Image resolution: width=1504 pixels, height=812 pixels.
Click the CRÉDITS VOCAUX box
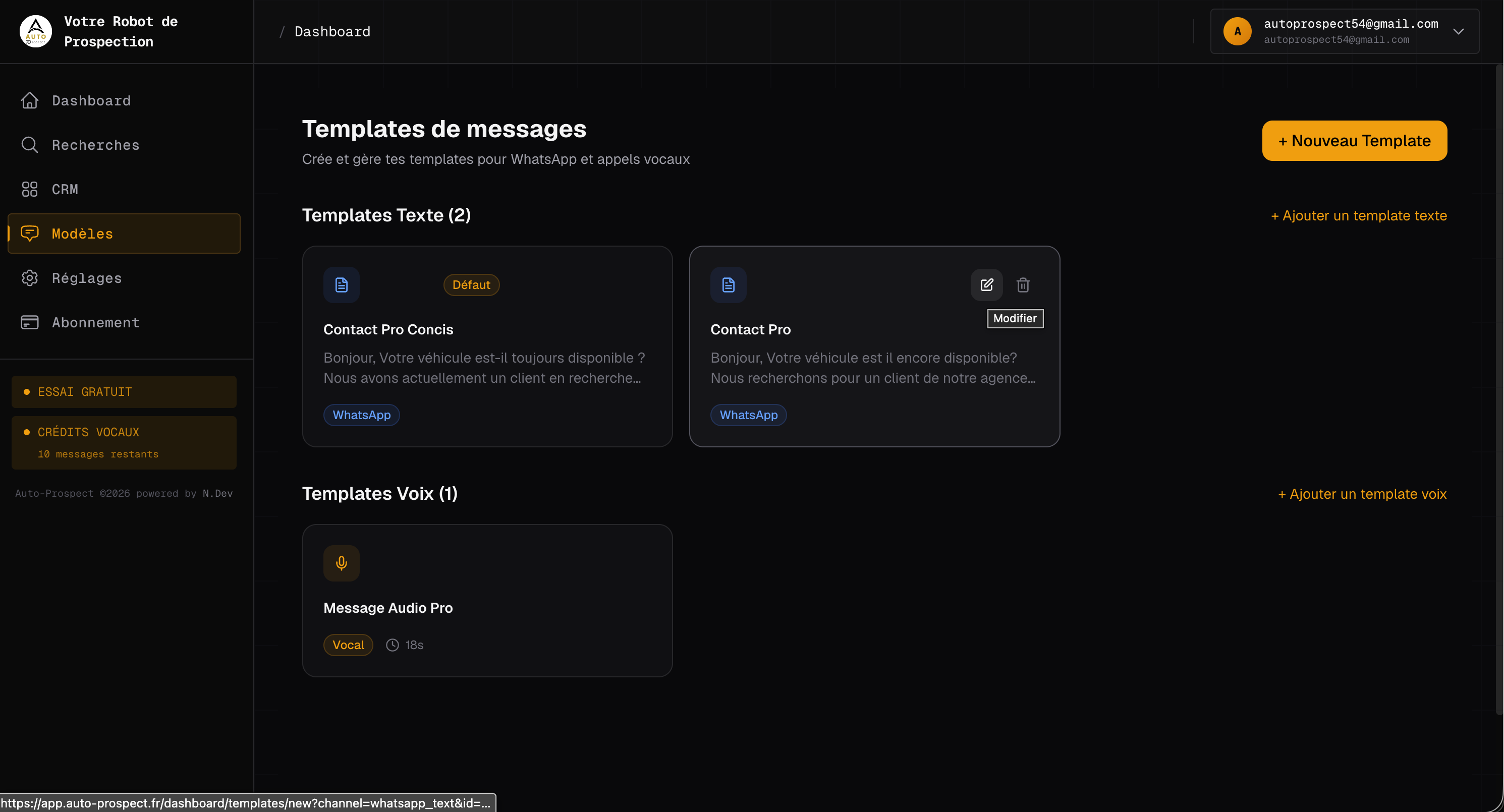point(124,442)
